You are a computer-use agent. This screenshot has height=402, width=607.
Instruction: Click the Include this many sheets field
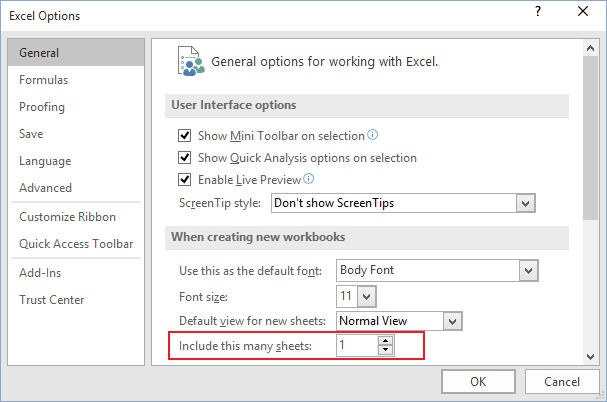(357, 345)
